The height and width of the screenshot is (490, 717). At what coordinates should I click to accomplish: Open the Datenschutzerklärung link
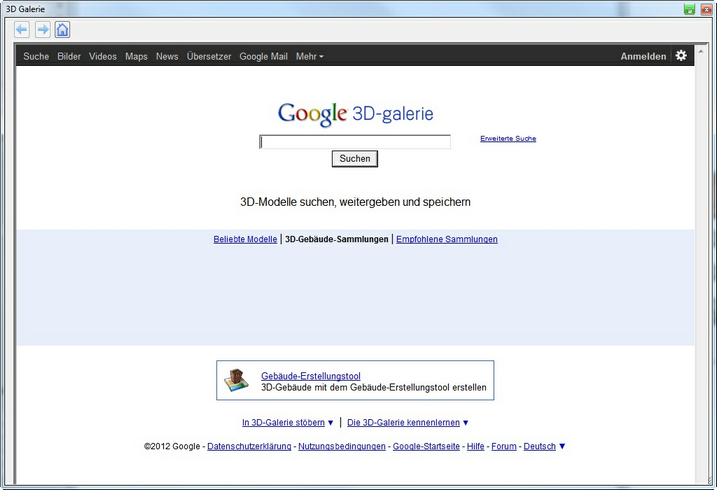coord(249,446)
